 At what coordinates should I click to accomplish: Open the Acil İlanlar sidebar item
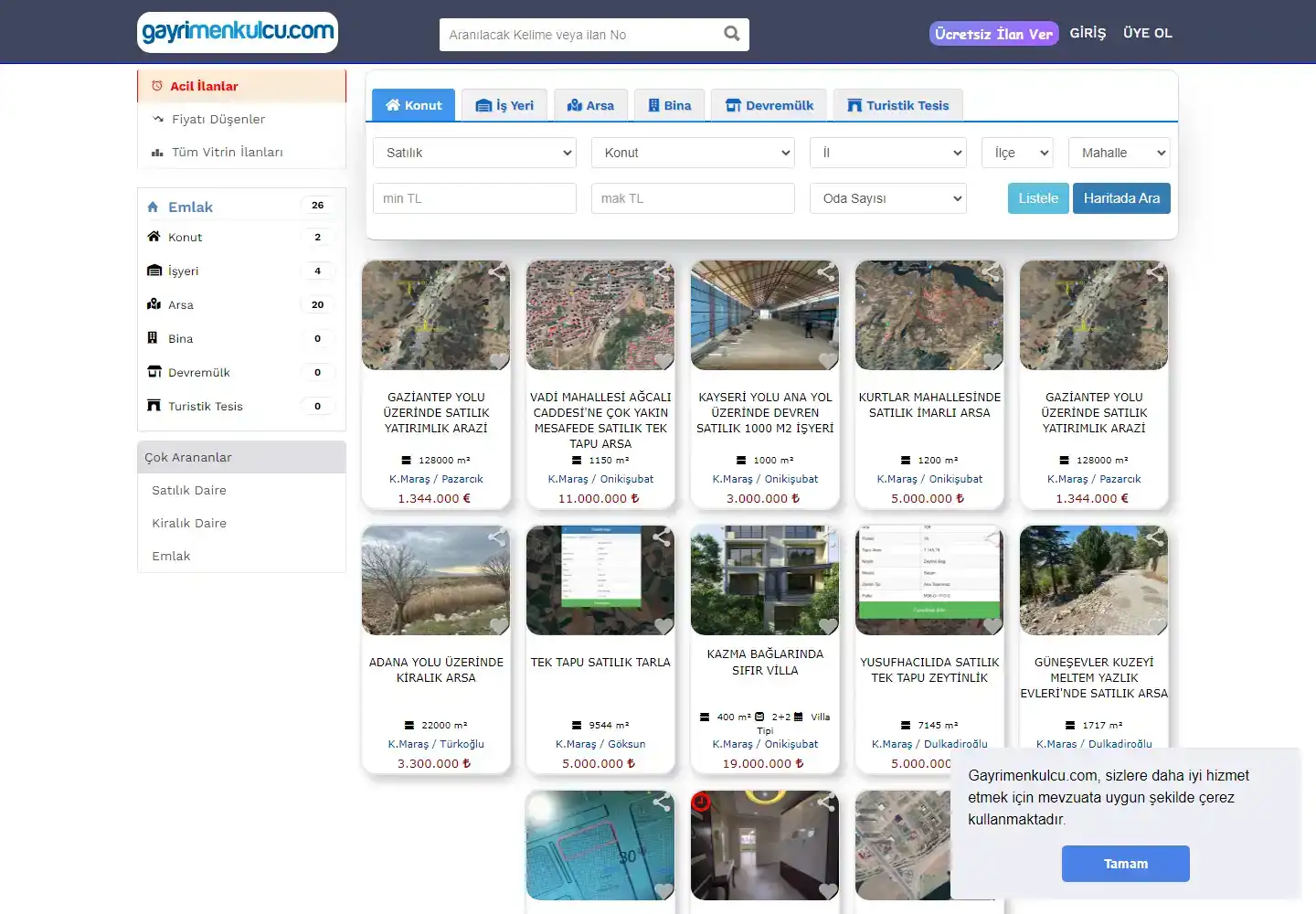click(242, 86)
